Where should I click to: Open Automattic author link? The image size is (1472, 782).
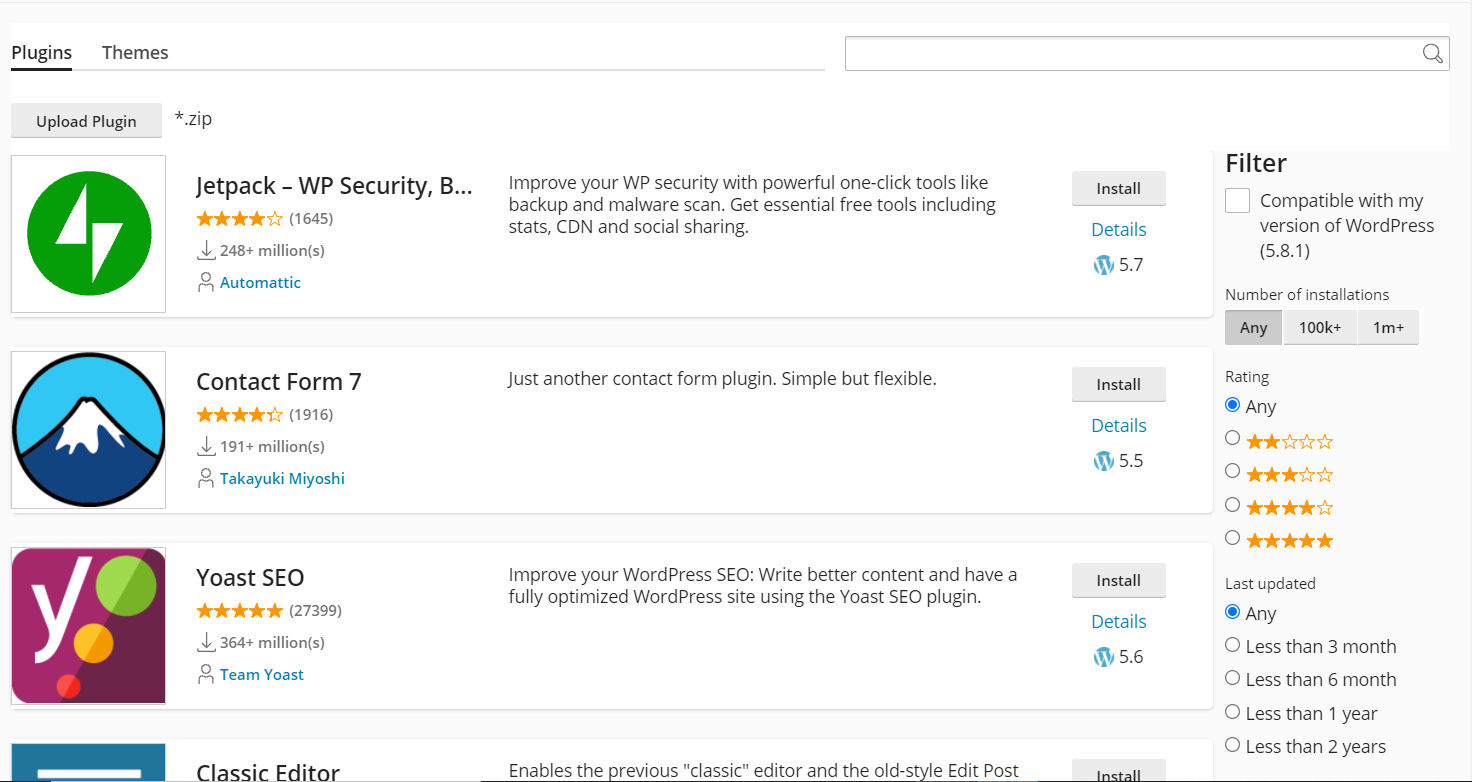click(x=260, y=282)
